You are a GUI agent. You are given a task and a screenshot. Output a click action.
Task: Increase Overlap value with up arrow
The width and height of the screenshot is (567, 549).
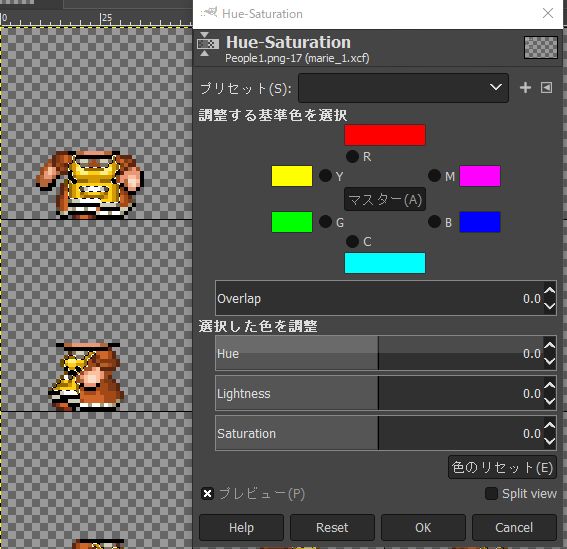550,290
